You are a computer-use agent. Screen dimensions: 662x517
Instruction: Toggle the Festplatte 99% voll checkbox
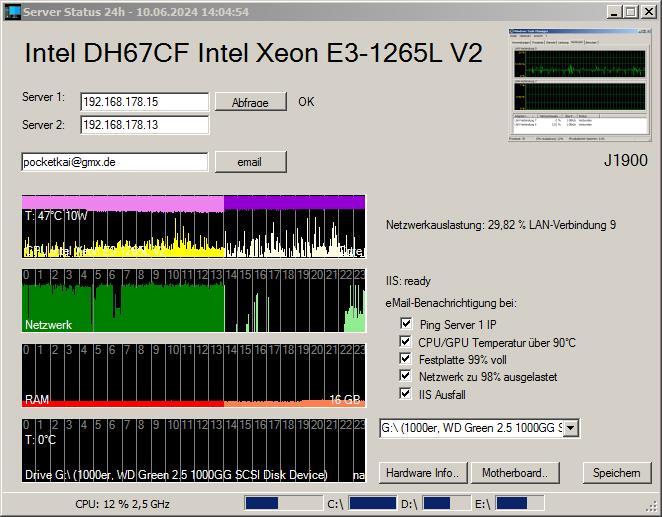pyautogui.click(x=406, y=359)
